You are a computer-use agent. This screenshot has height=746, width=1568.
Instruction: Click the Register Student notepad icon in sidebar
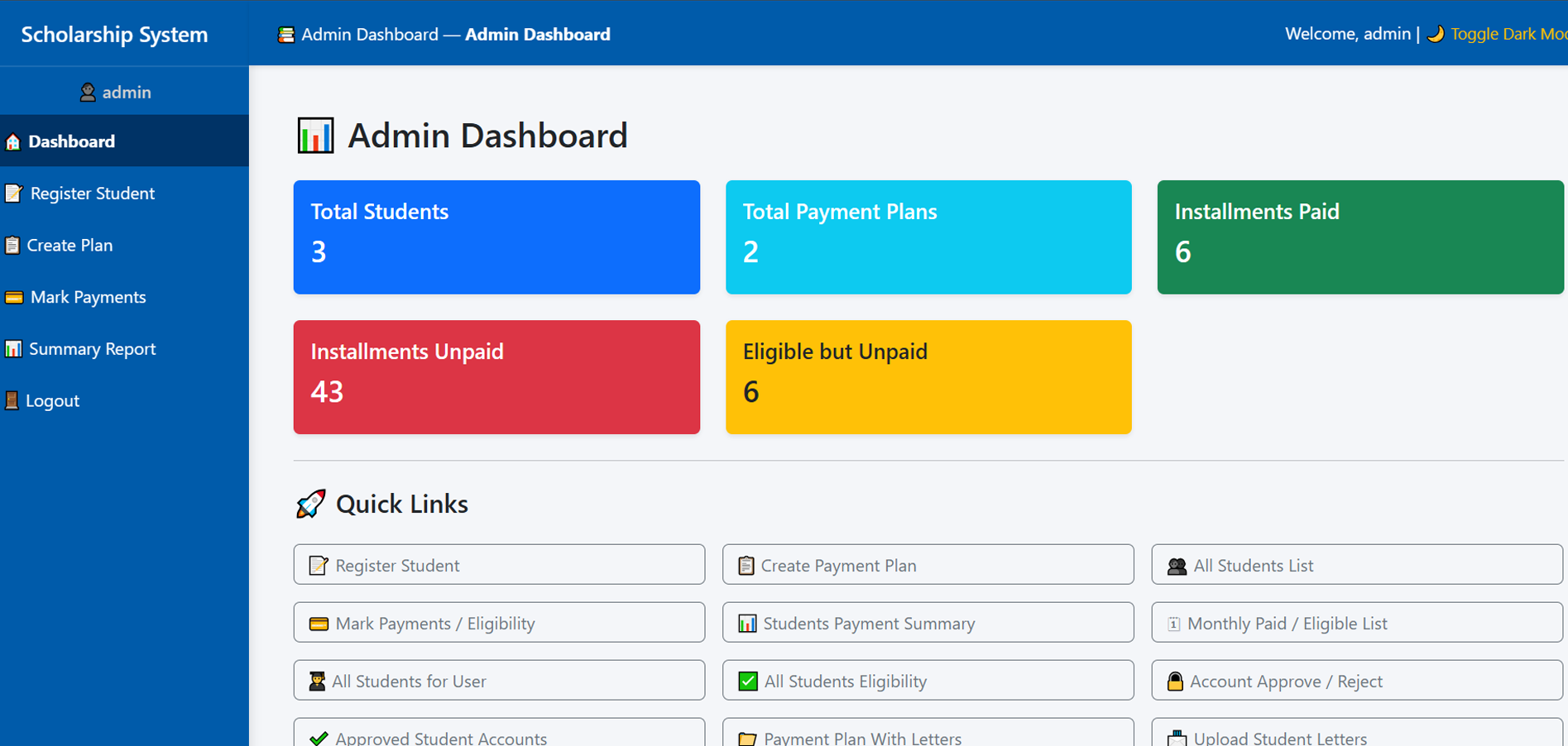coord(13,194)
